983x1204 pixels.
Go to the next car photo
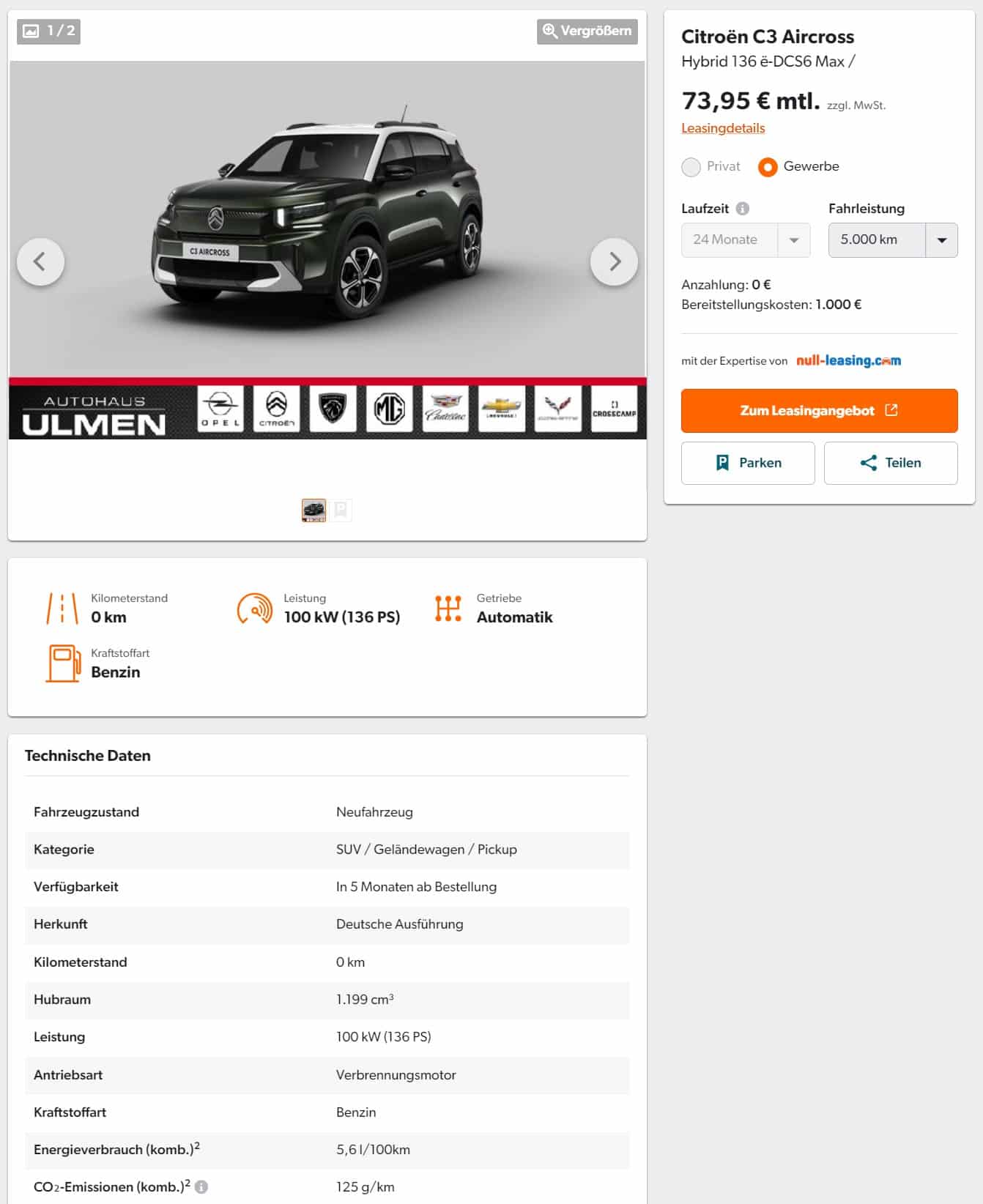pos(614,261)
